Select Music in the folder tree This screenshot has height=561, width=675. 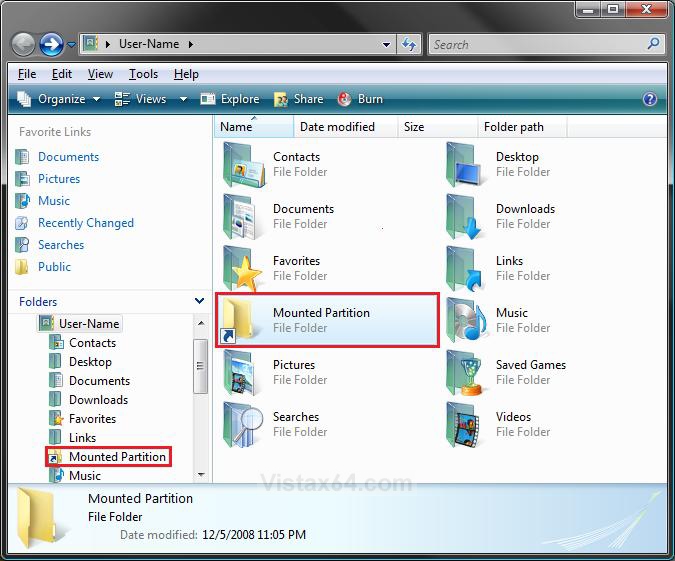click(75, 475)
